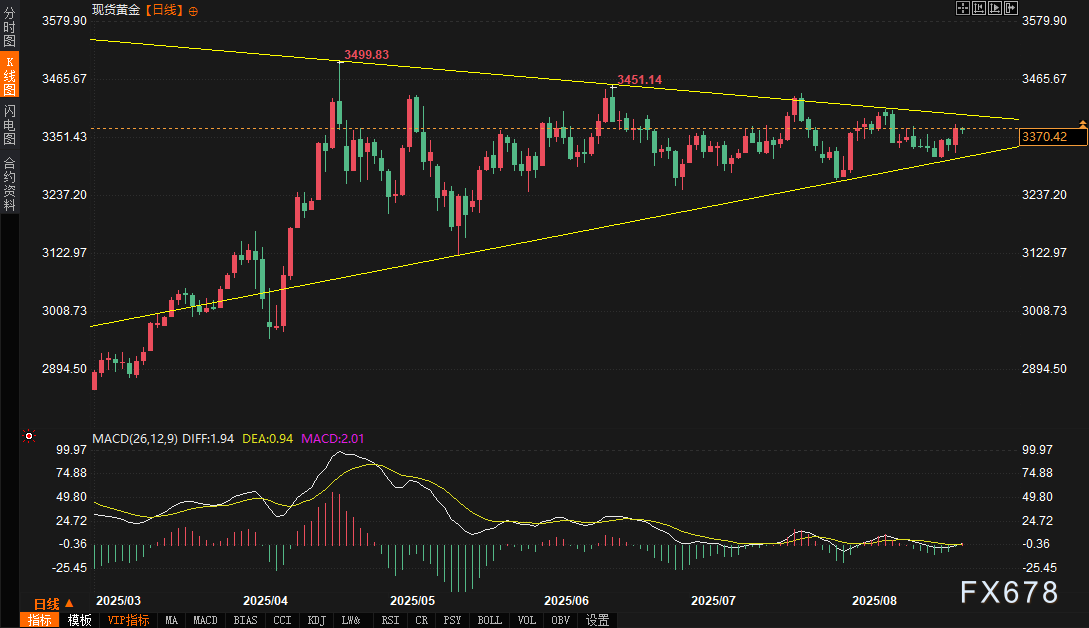Click the chart playback axis icon
Viewport: 1089px width, 628px height.
pyautogui.click(x=994, y=8)
